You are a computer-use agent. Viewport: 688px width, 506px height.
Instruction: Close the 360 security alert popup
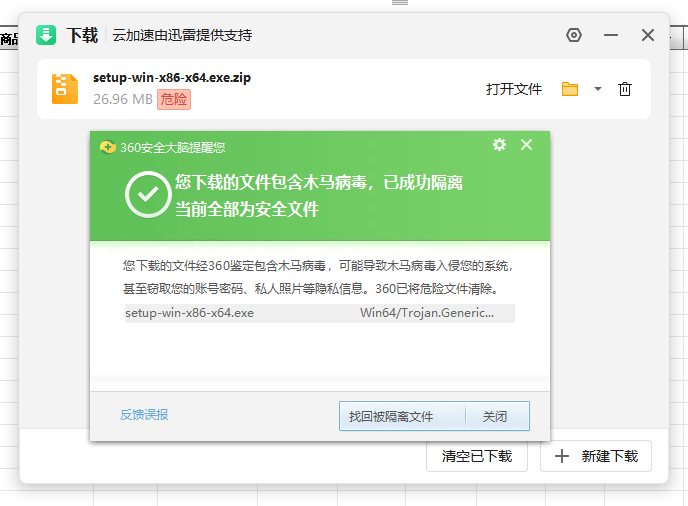click(x=527, y=144)
